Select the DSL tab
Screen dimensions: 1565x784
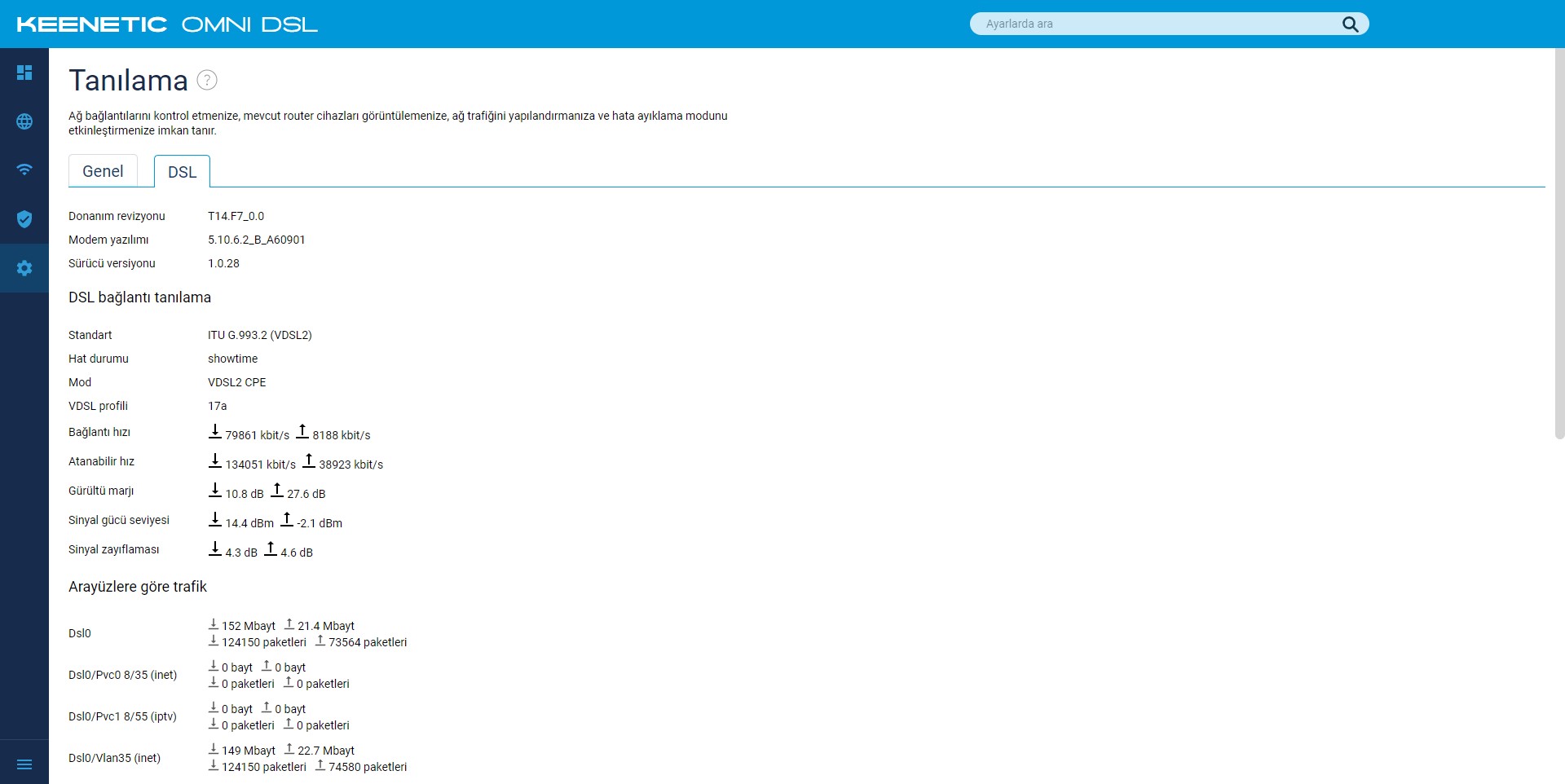coord(182,172)
